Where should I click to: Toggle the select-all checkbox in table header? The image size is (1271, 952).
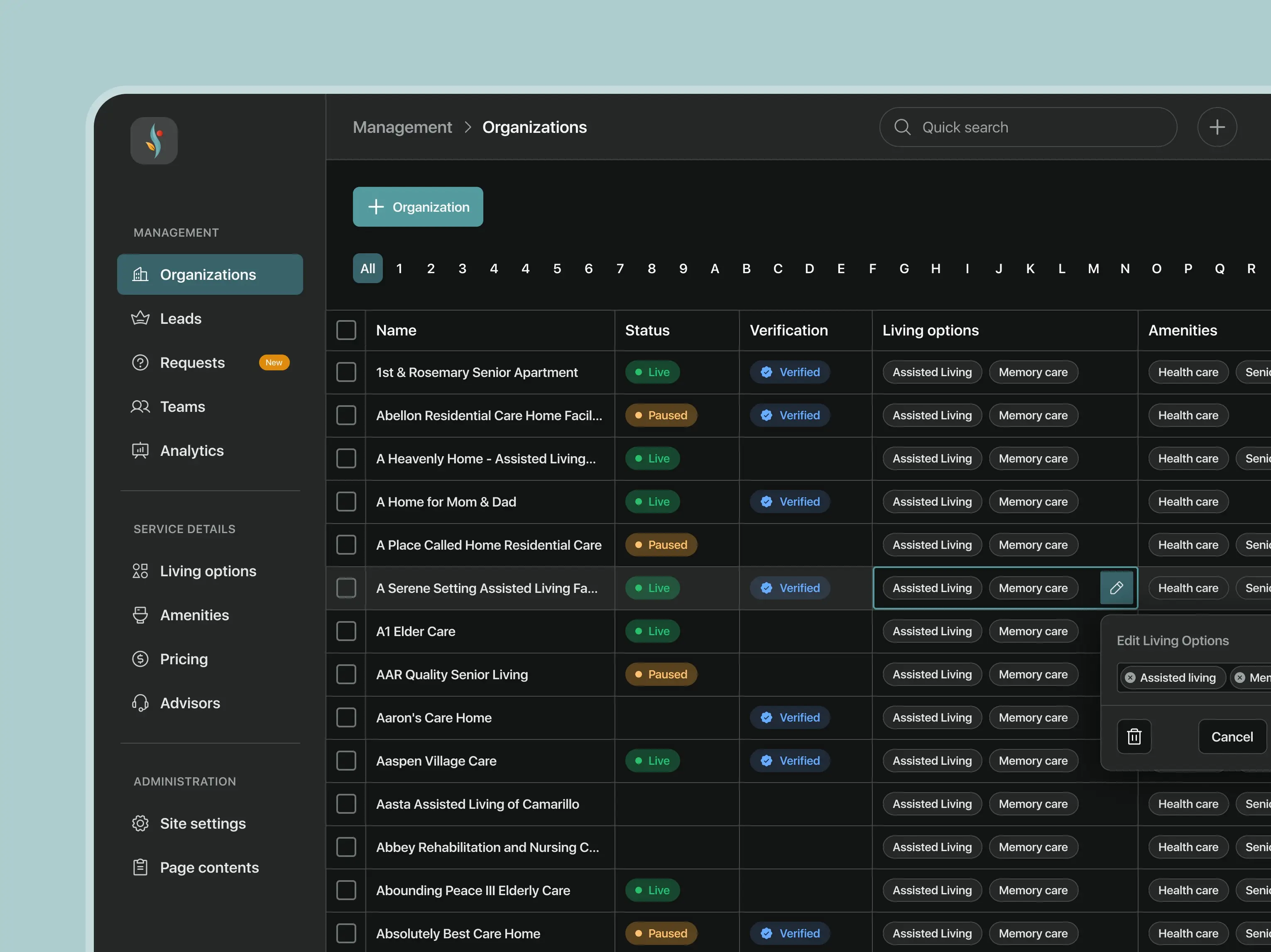[346, 330]
